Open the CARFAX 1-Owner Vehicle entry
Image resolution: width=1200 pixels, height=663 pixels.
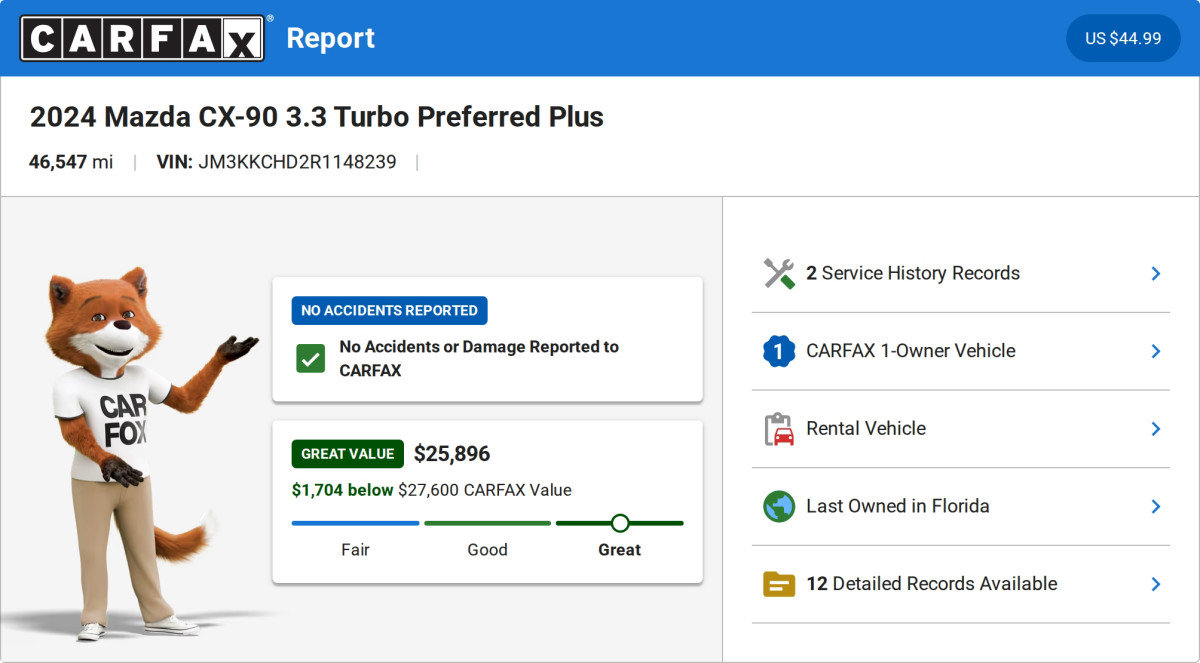click(1155, 350)
